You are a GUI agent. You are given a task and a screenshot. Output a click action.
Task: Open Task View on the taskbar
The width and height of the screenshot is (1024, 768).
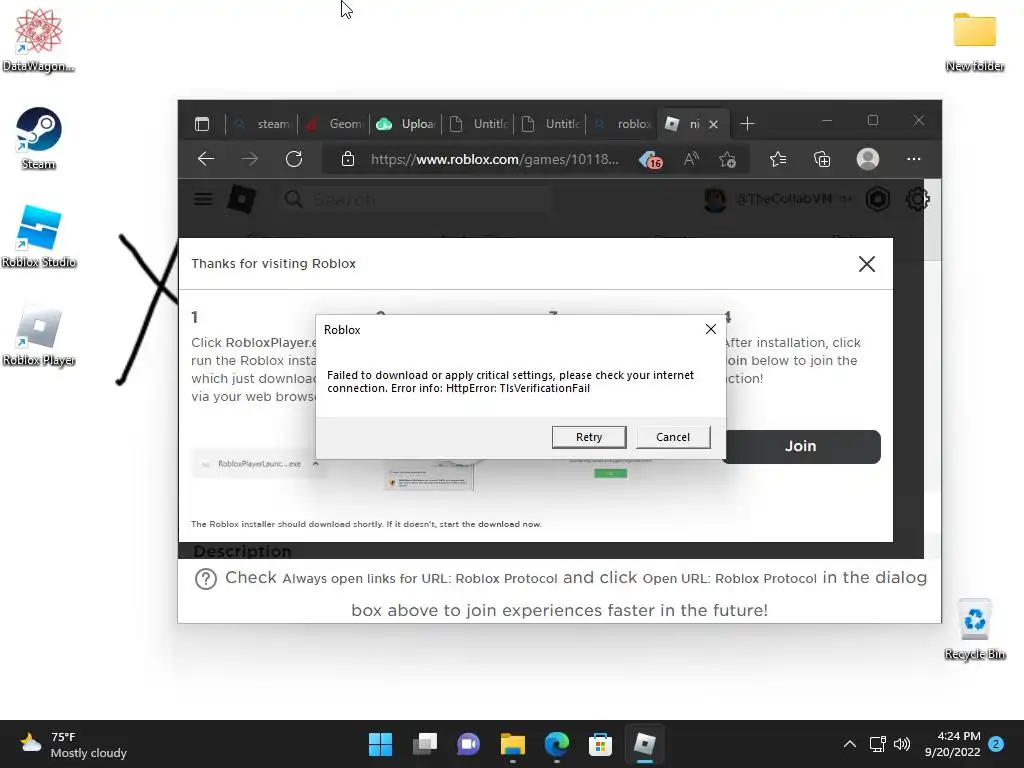click(x=424, y=744)
